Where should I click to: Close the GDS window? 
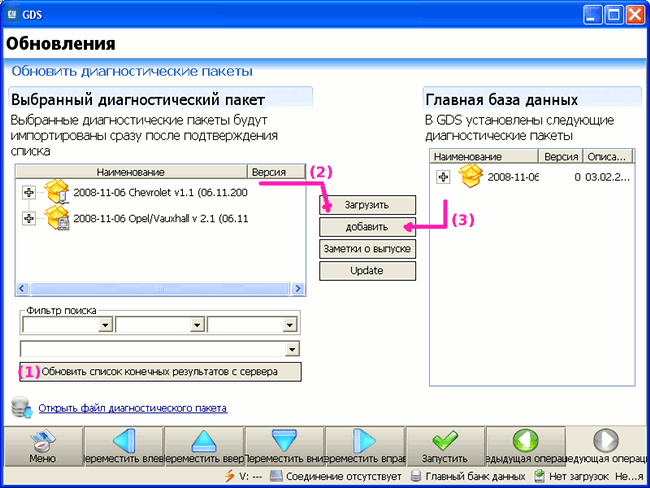pyautogui.click(x=635, y=15)
